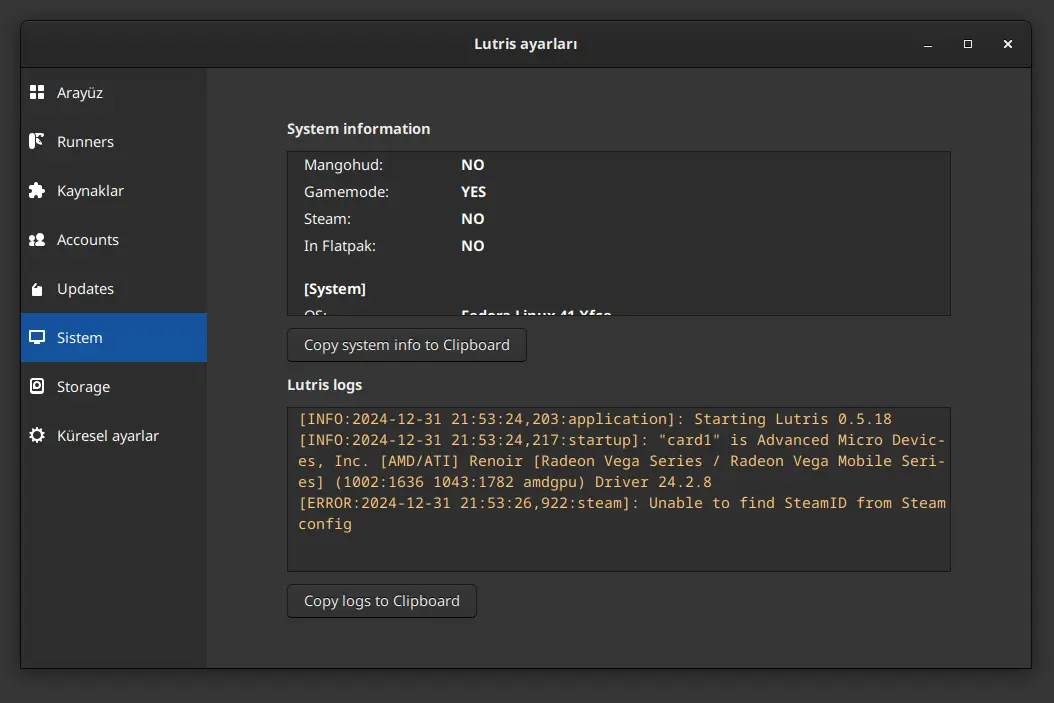Click the In Flatpak: label
The height and width of the screenshot is (703, 1054).
coord(339,246)
